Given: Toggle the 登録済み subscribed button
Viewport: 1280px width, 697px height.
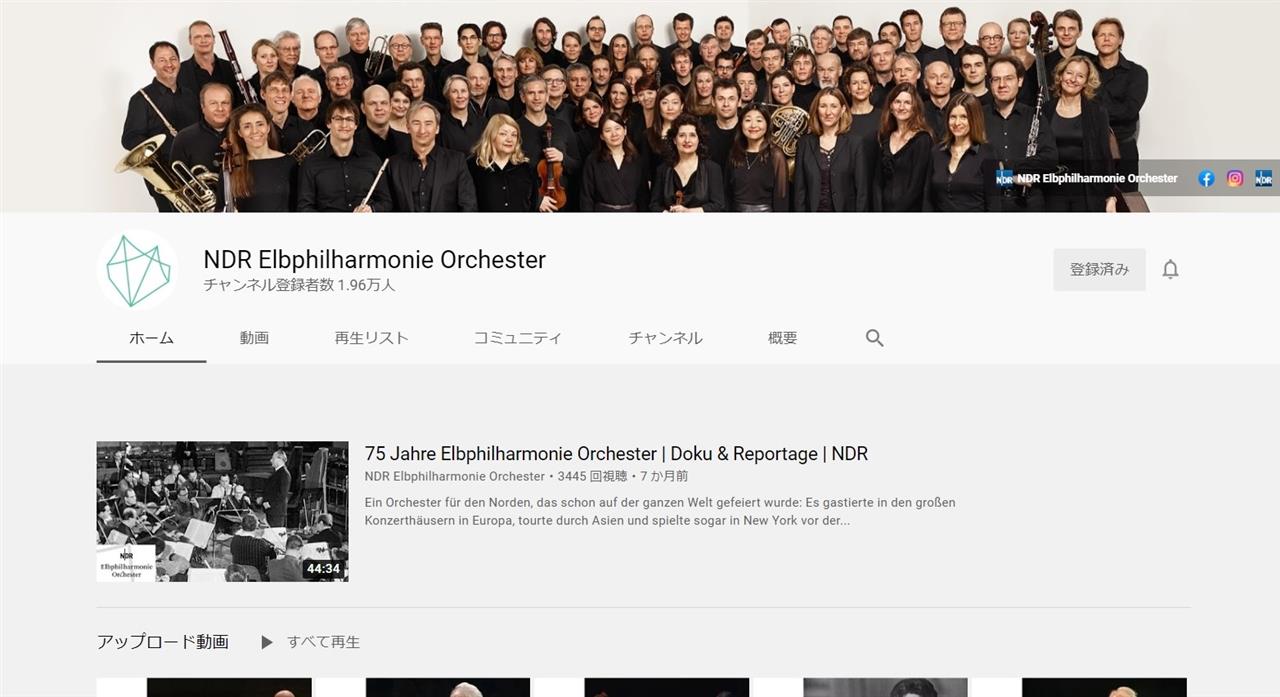Looking at the screenshot, I should 1099,270.
